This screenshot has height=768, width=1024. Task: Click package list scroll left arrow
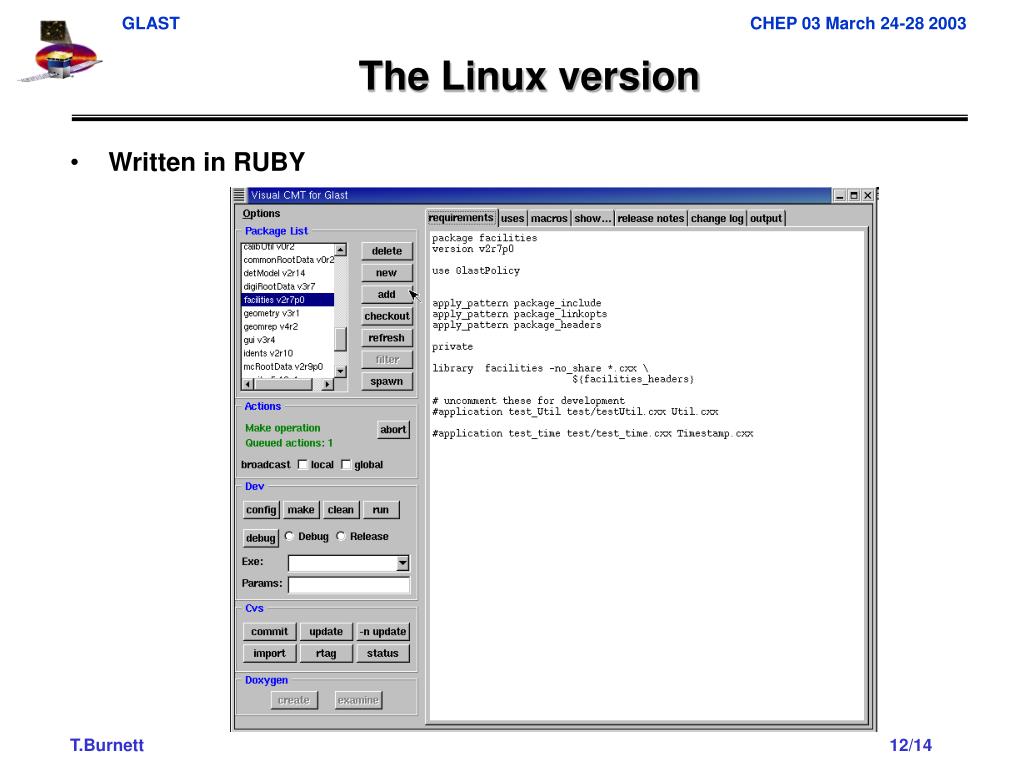click(x=248, y=385)
